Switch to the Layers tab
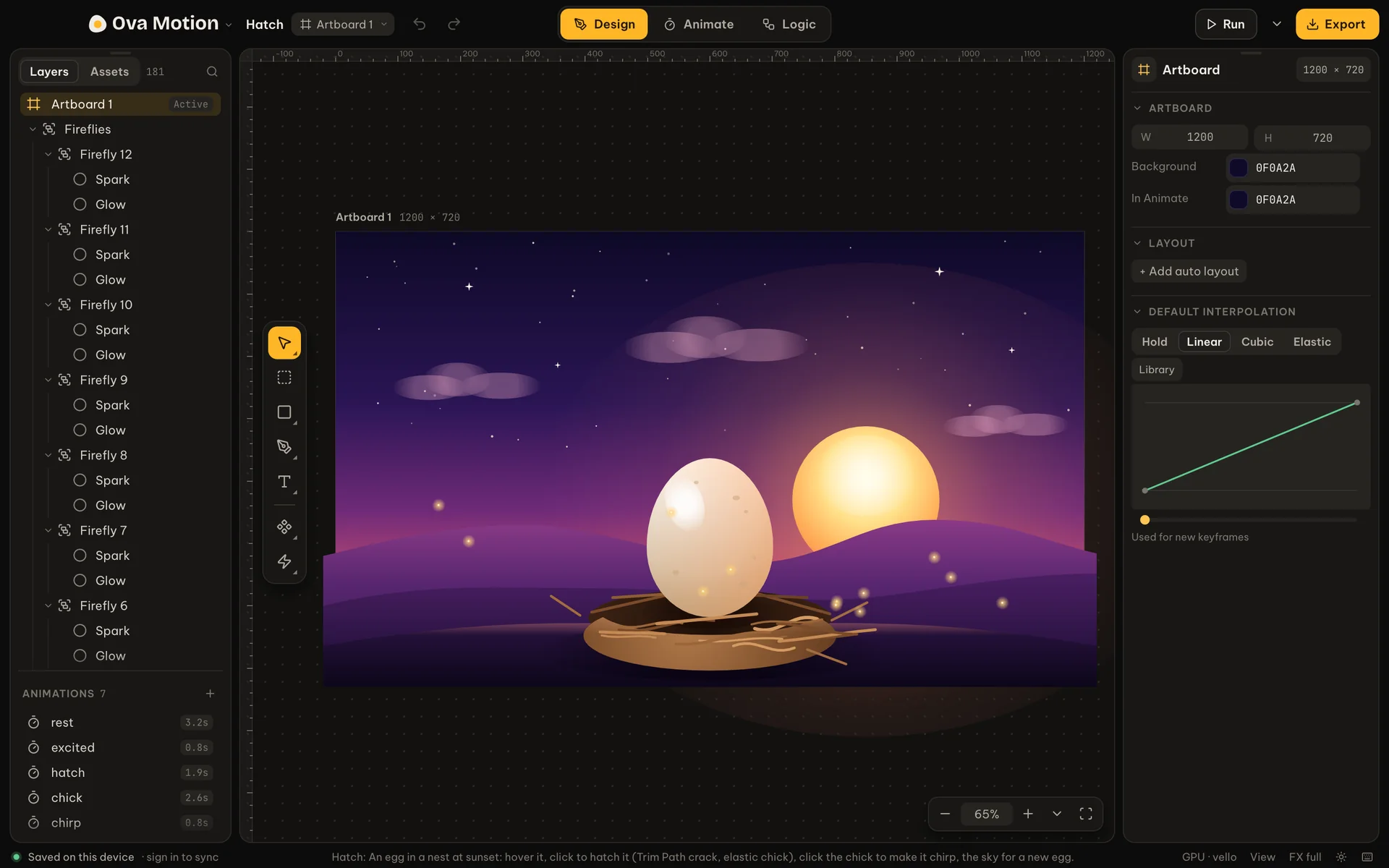This screenshot has height=868, width=1389. (49, 72)
